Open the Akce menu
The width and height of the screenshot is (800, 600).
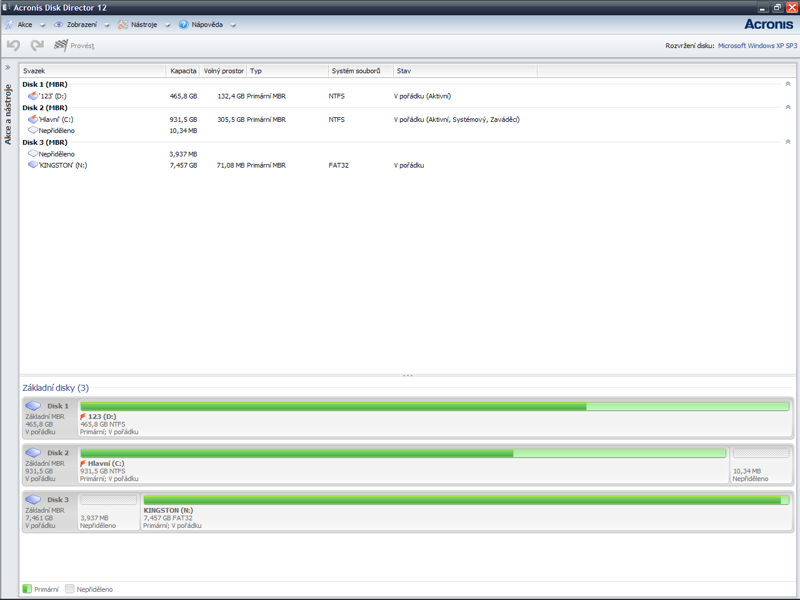coord(24,24)
